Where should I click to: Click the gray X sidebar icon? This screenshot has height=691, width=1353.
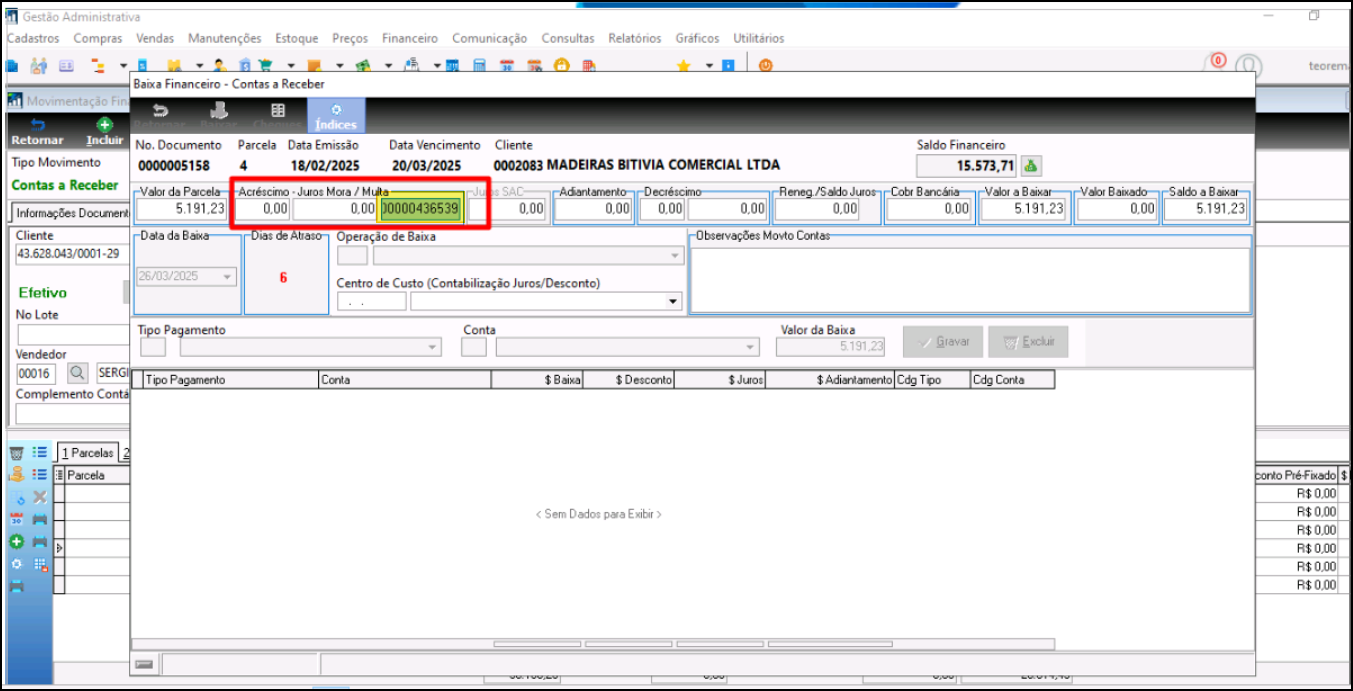tap(40, 497)
